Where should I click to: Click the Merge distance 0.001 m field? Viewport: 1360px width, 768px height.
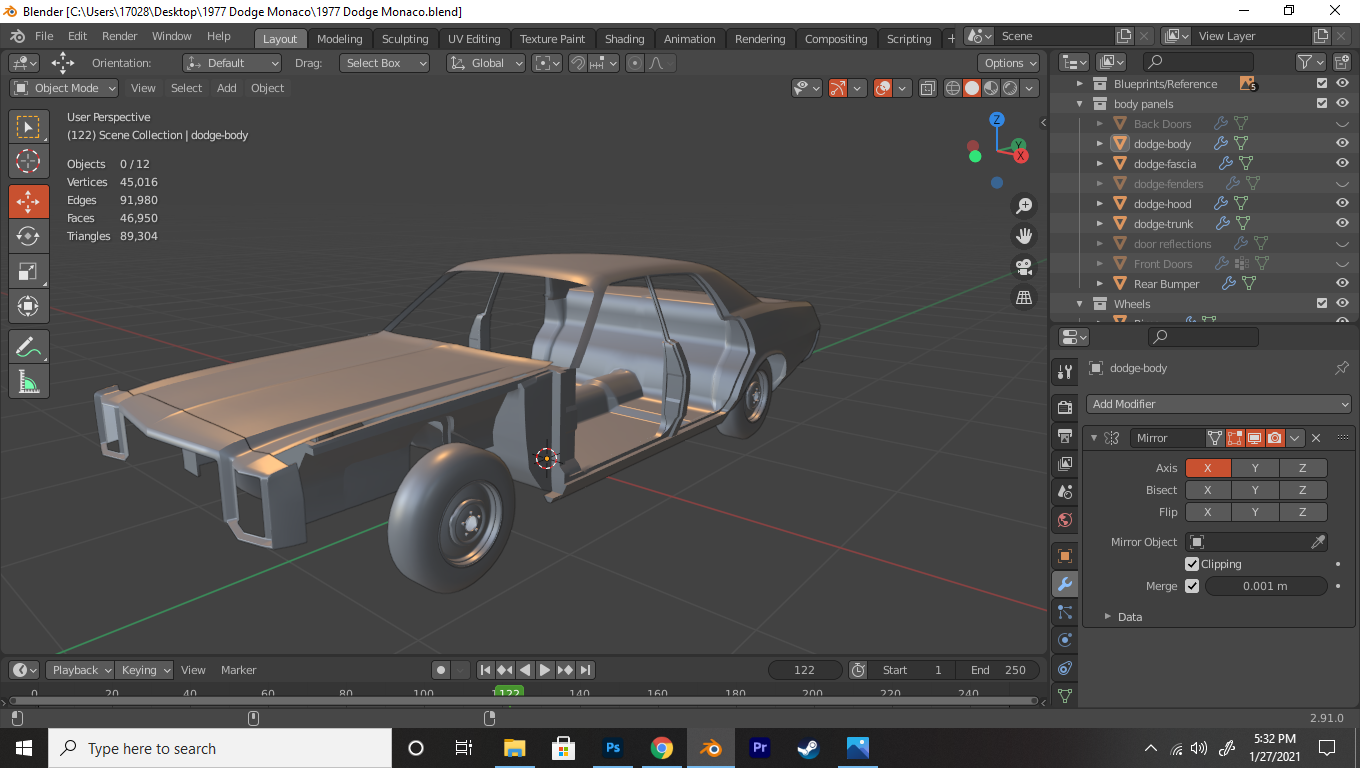coord(1266,586)
